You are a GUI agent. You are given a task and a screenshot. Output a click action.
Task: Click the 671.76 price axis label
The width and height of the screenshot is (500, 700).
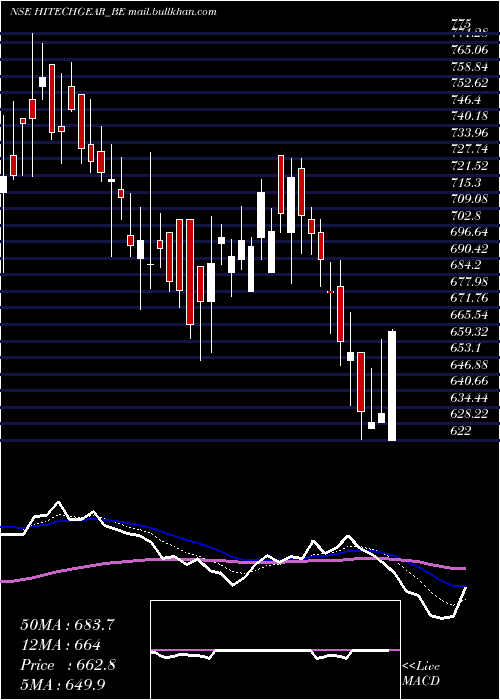[470, 298]
